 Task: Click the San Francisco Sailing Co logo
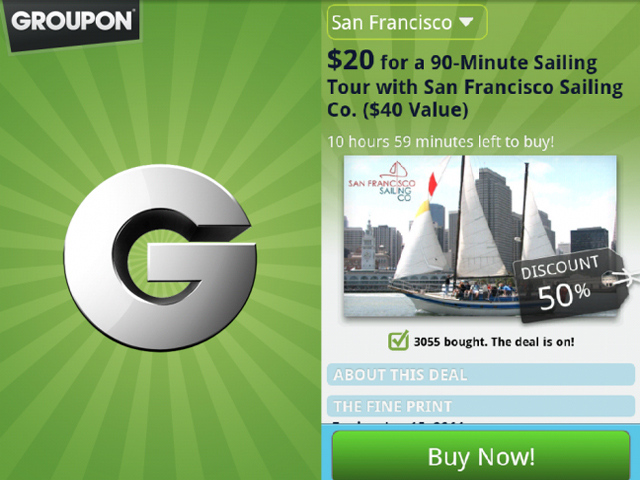[x=382, y=182]
